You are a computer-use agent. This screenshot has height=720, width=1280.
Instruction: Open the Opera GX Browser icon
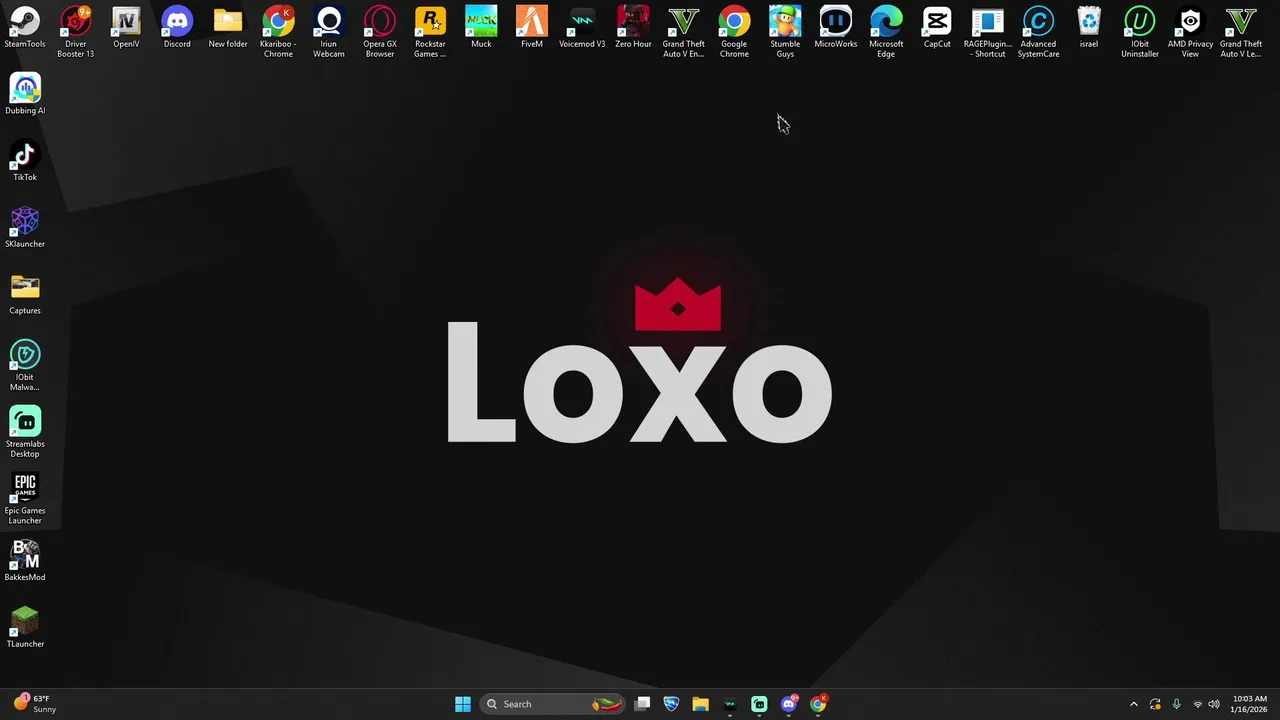coord(380,32)
